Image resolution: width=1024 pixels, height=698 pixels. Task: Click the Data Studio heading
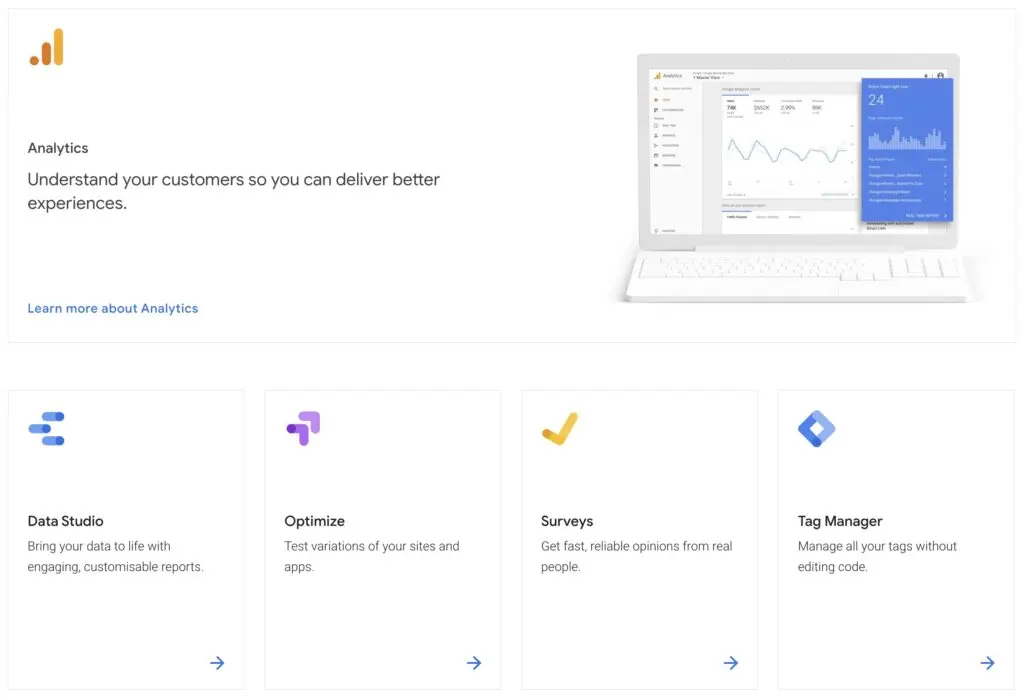point(65,521)
